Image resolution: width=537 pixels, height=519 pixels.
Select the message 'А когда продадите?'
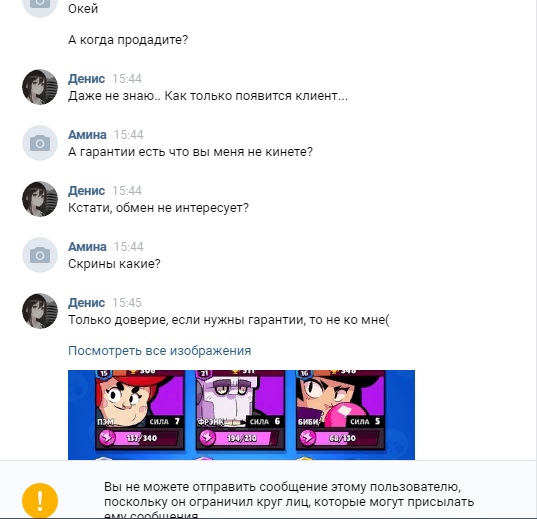tap(128, 40)
